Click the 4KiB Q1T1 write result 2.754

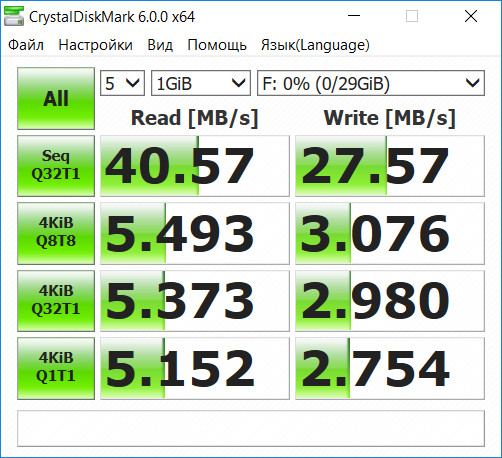pyautogui.click(x=390, y=368)
